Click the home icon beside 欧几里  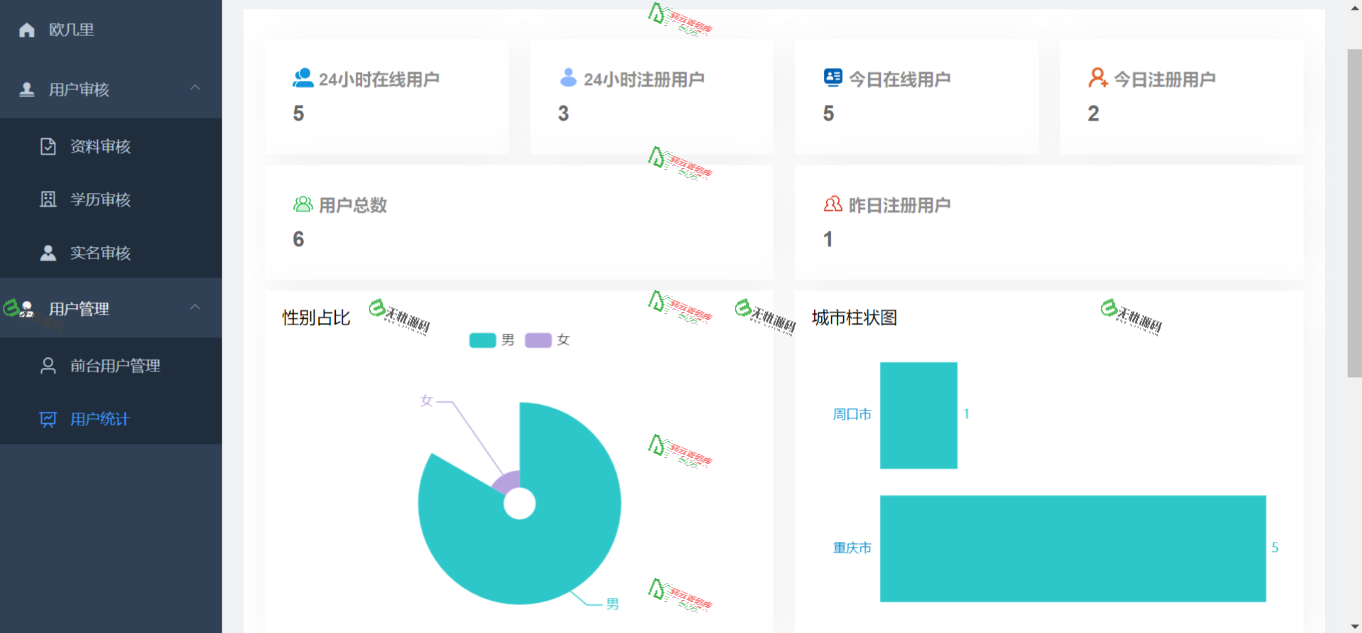25,29
